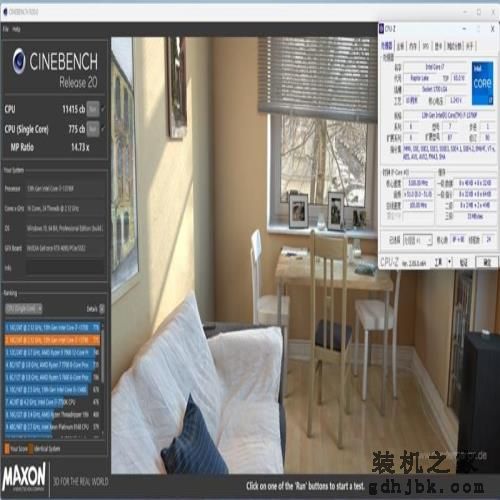Select the first (processor) tab in CPU-Z
Viewport: 500px width, 500px height.
(387, 46)
